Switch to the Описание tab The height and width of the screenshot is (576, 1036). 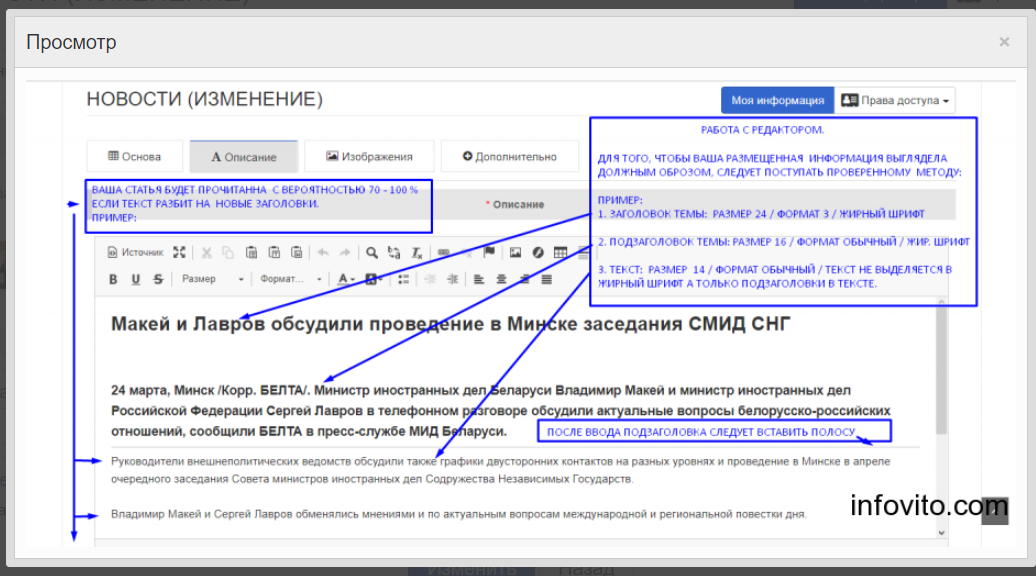coord(244,157)
